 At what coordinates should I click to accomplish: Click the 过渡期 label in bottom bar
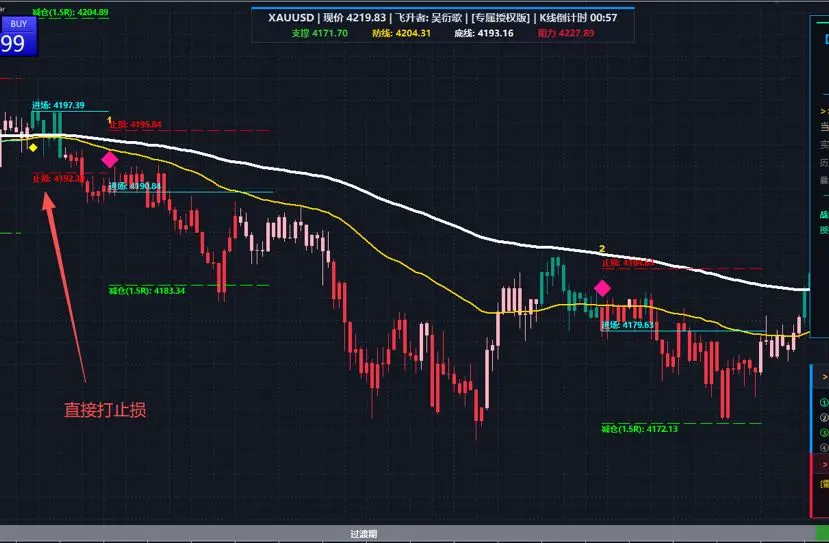pyautogui.click(x=364, y=534)
